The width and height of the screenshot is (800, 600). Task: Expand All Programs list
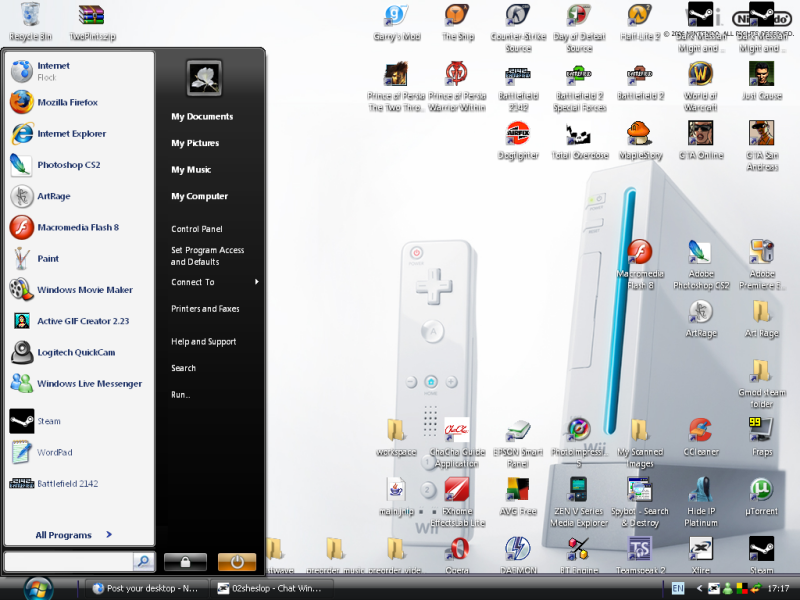[74, 535]
